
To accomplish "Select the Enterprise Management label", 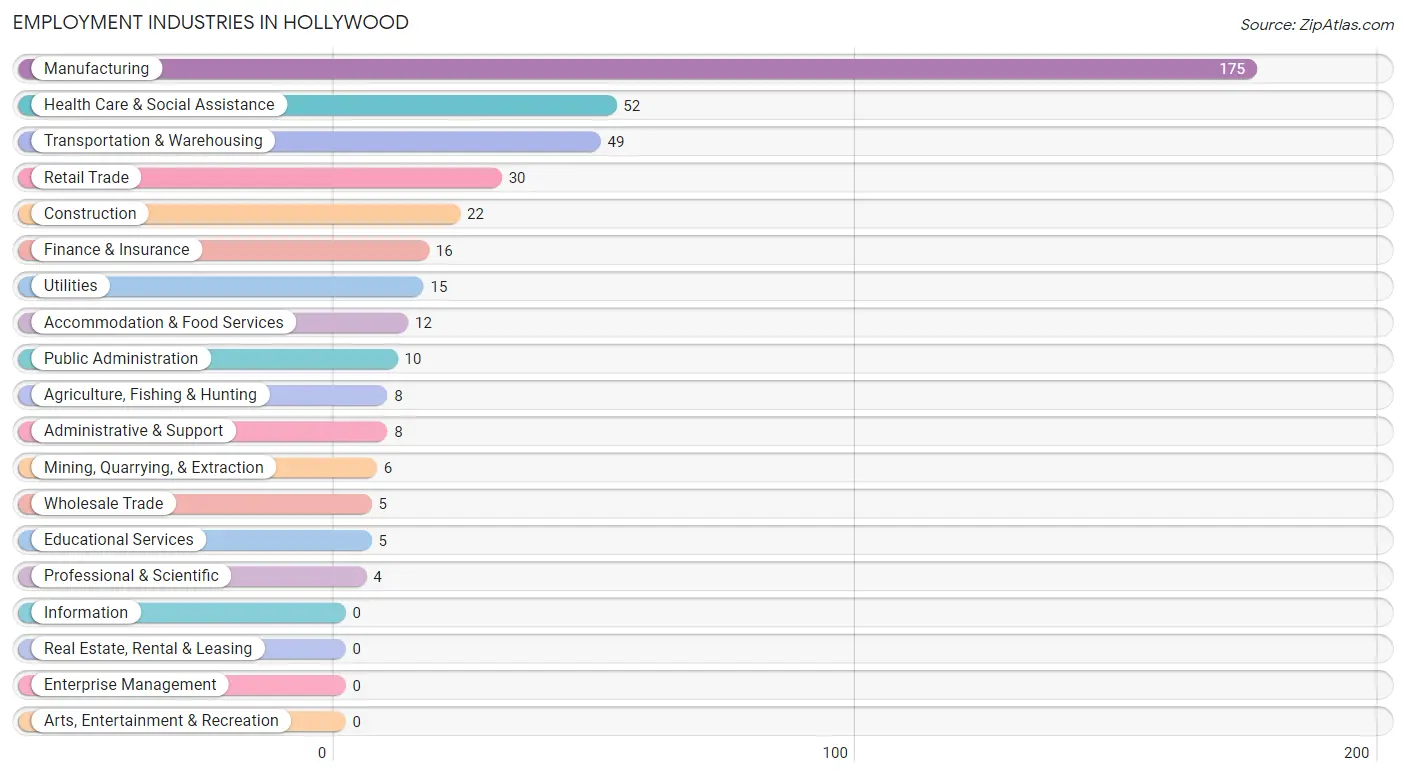I will (130, 685).
